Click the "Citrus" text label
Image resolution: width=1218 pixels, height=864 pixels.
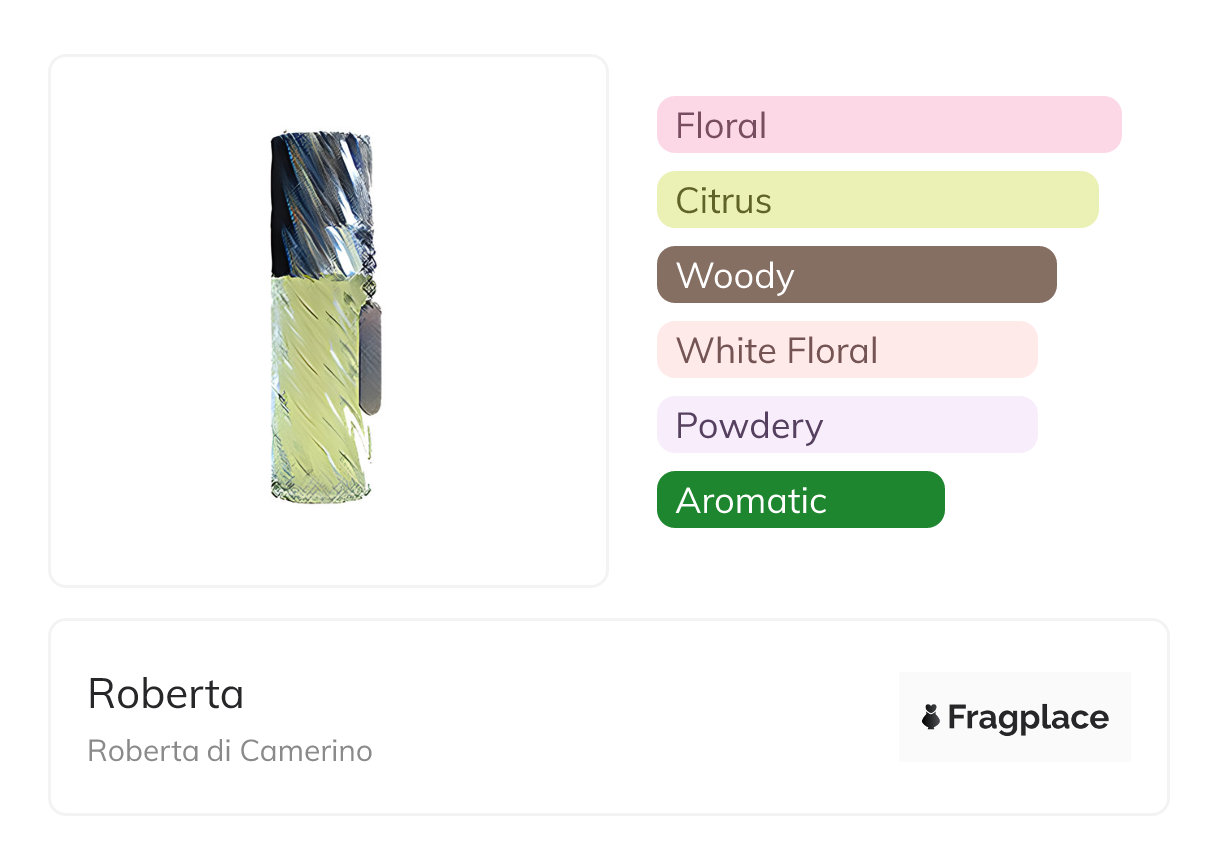(723, 201)
